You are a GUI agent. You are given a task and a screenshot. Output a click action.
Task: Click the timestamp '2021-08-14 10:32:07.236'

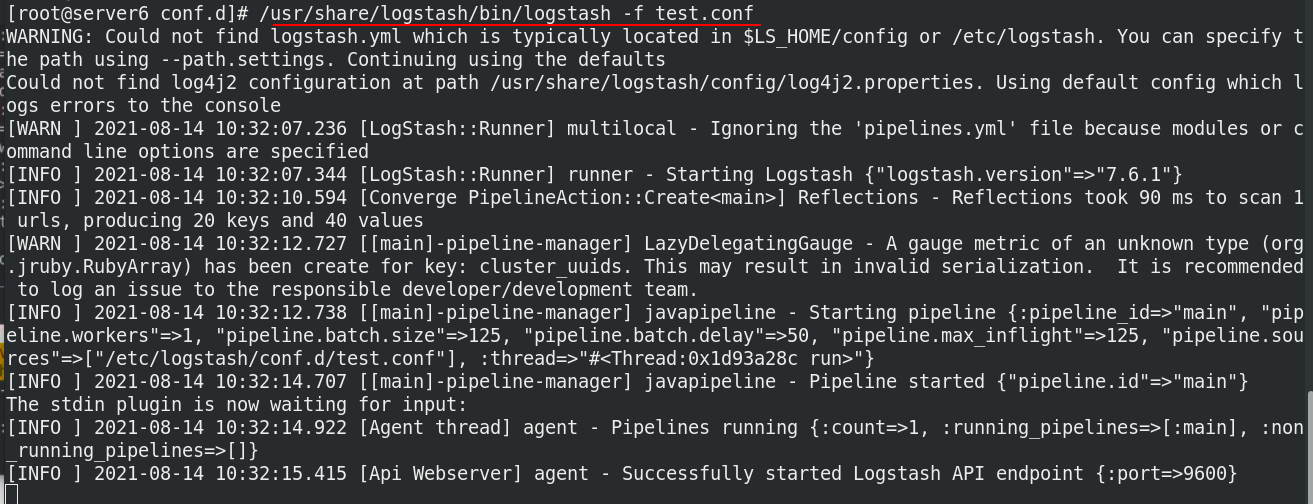point(221,128)
